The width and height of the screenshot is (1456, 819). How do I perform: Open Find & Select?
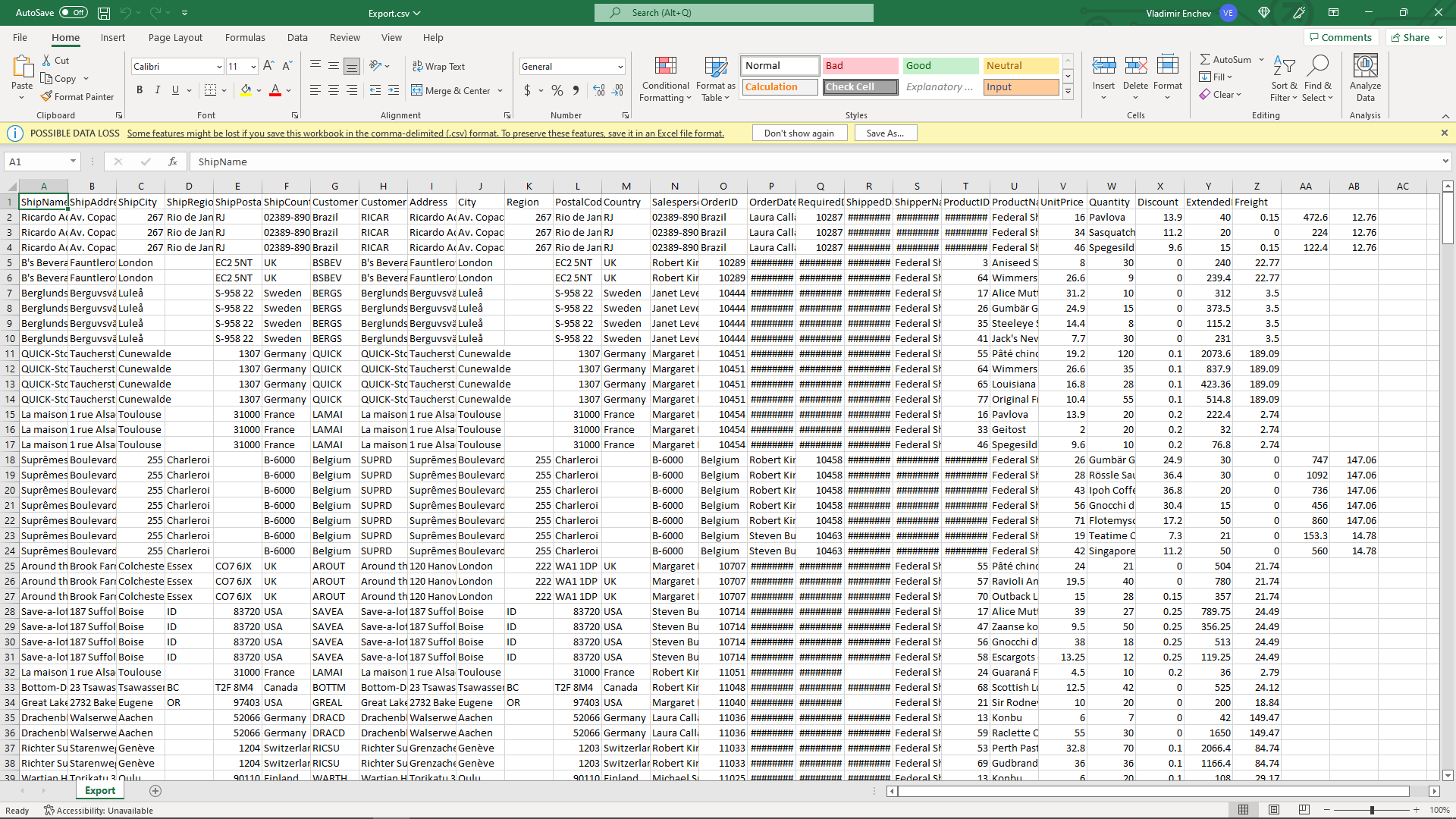[x=1318, y=79]
